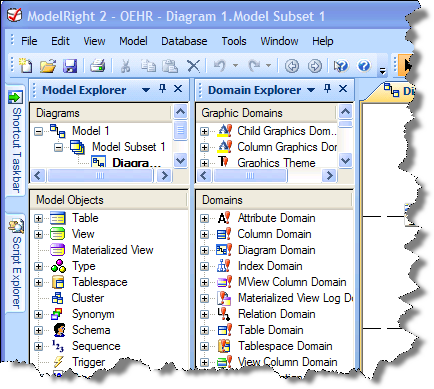Click the New model toolbar icon
This screenshot has height=389, width=434.
click(x=26, y=65)
